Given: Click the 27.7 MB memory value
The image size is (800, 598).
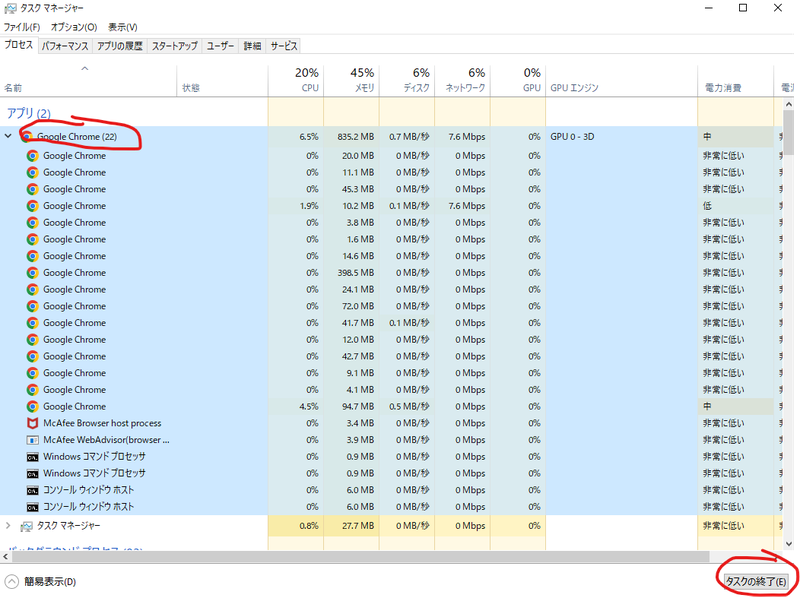Looking at the screenshot, I should pos(358,526).
